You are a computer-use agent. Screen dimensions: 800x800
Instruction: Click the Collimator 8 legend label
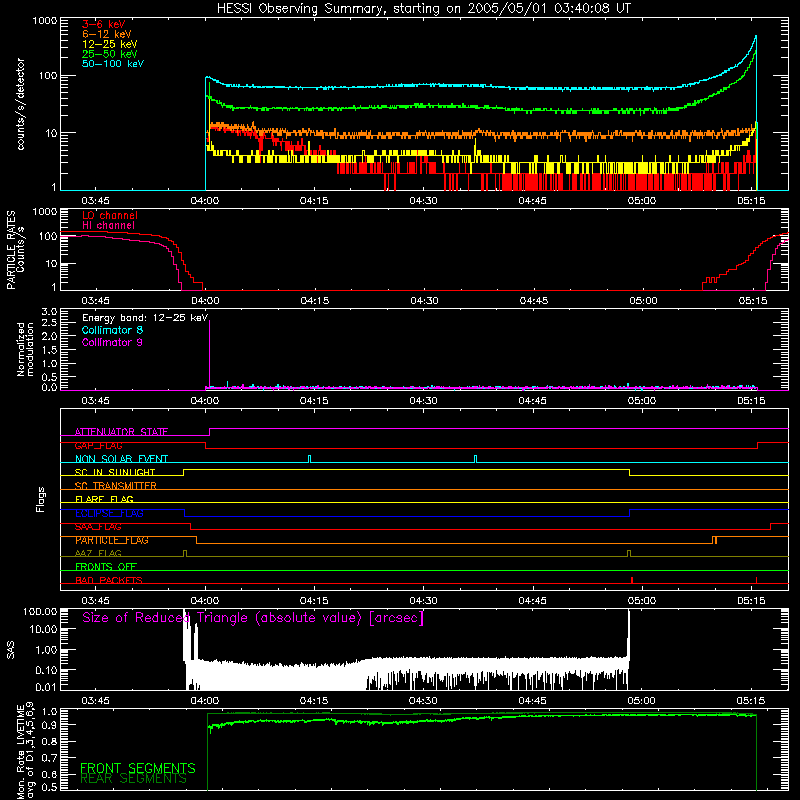pos(112,330)
